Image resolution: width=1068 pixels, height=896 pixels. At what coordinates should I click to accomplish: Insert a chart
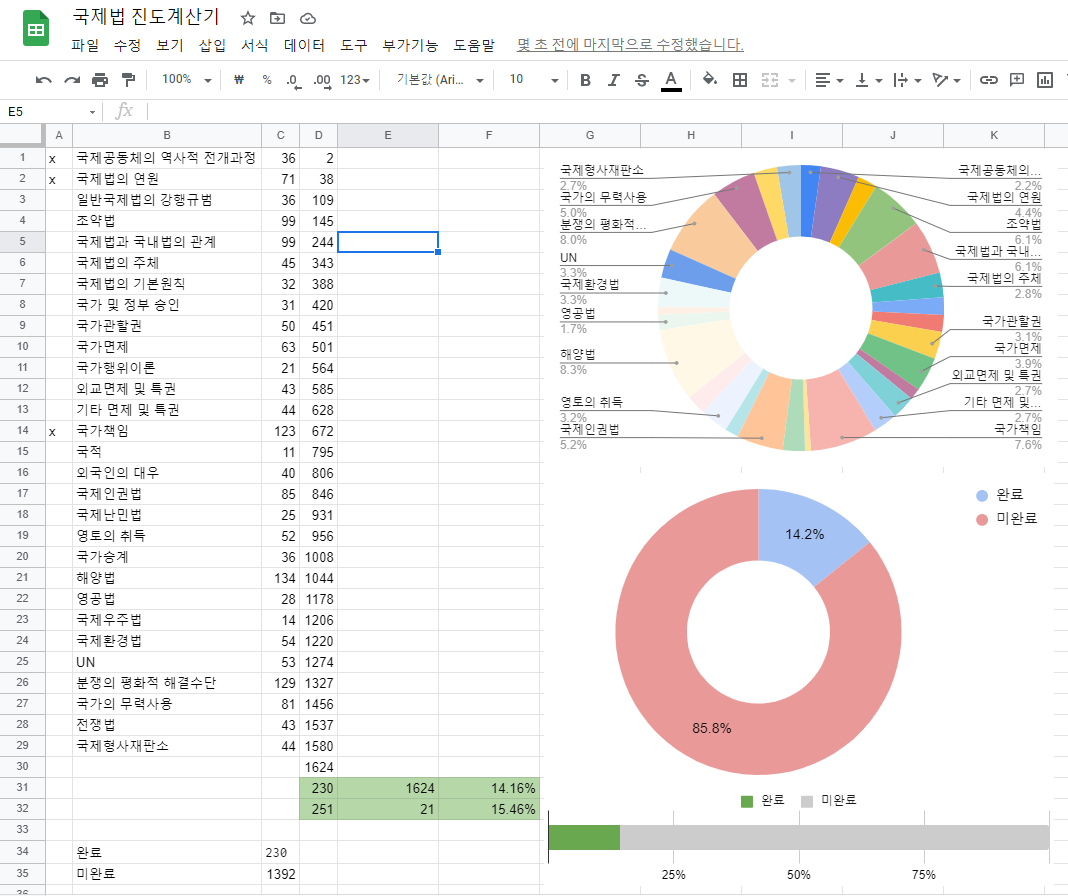click(1045, 80)
